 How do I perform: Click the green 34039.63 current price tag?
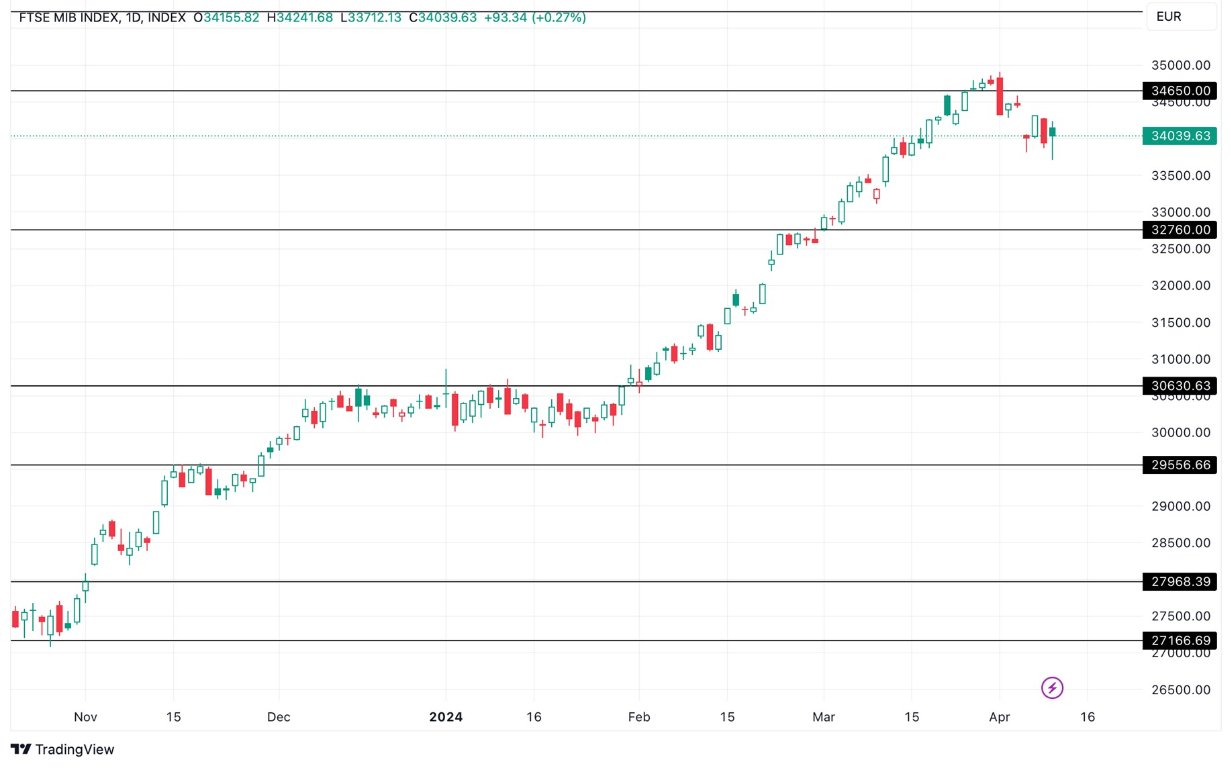(1180, 135)
